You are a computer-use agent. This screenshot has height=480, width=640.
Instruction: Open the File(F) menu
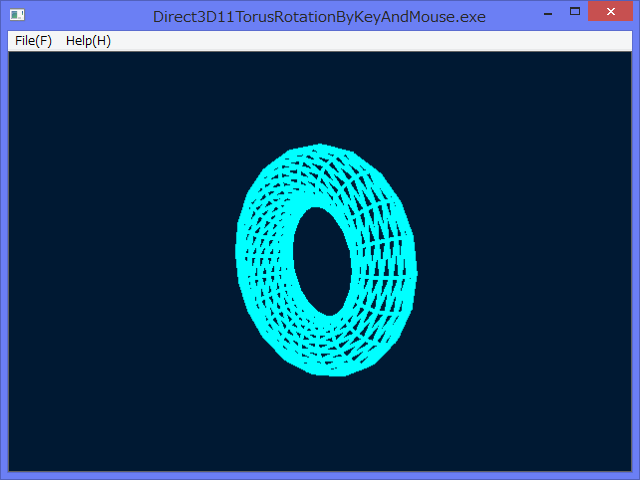pos(33,41)
